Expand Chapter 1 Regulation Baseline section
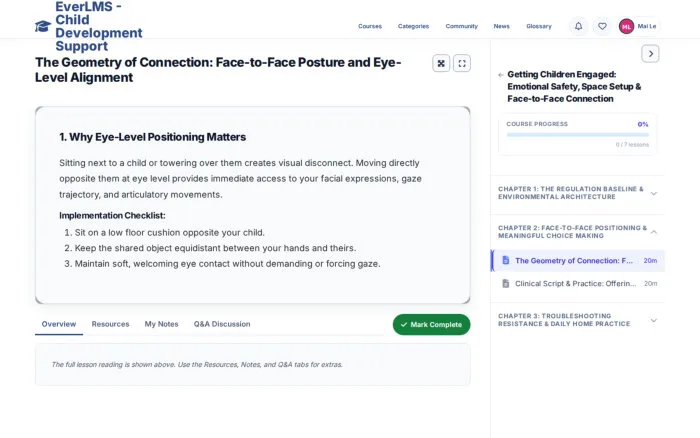Screen dimensions: 700x438 click(x=577, y=193)
